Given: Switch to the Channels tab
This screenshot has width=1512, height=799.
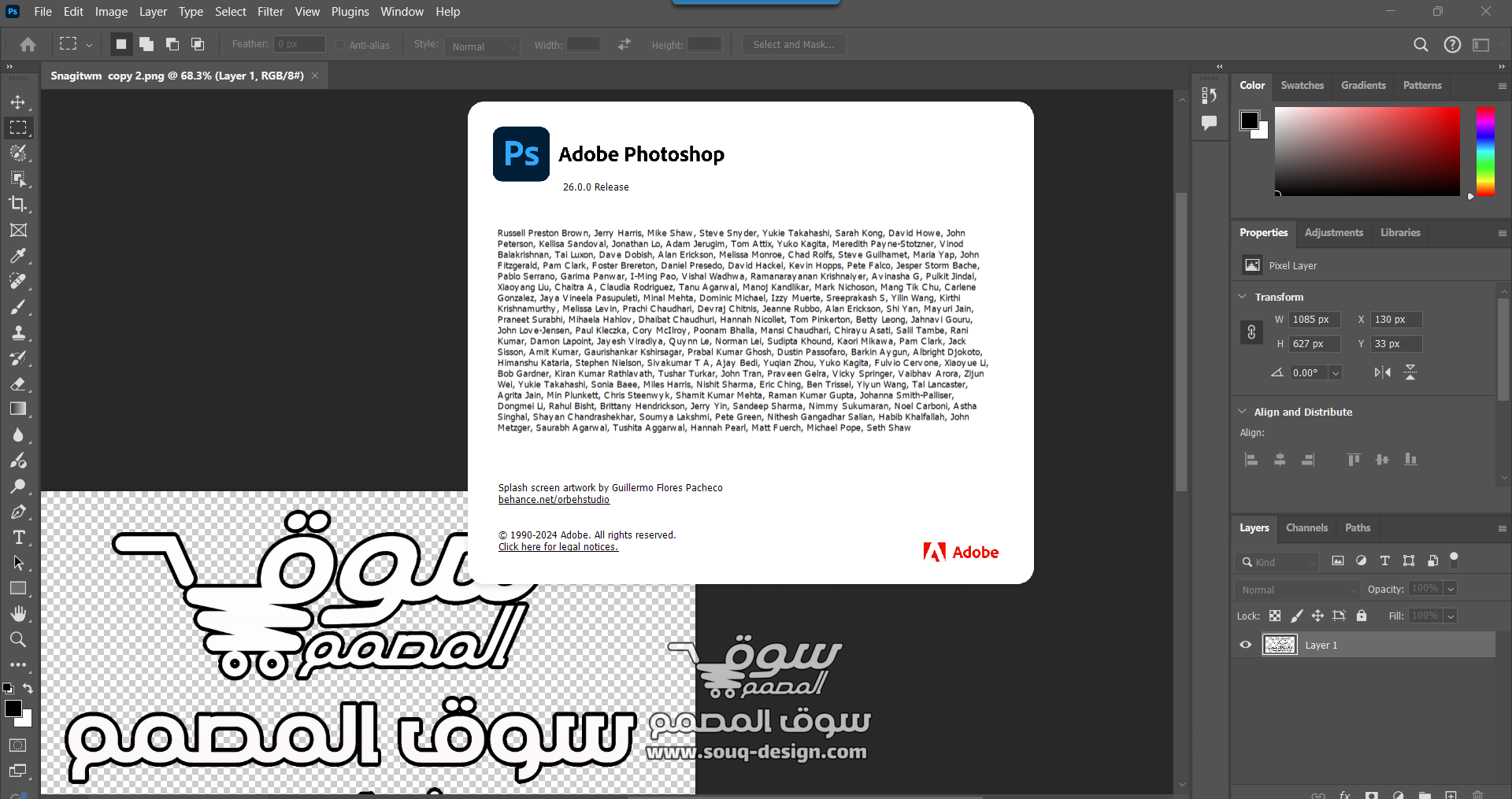Looking at the screenshot, I should 1306,527.
